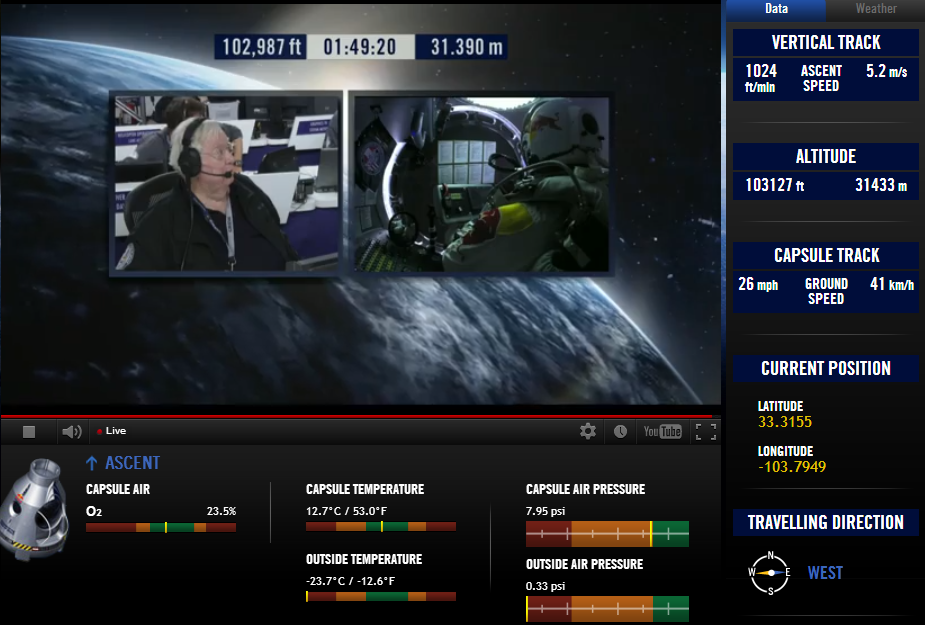Switch to the Weather tab
The height and width of the screenshot is (625, 925).
875,9
